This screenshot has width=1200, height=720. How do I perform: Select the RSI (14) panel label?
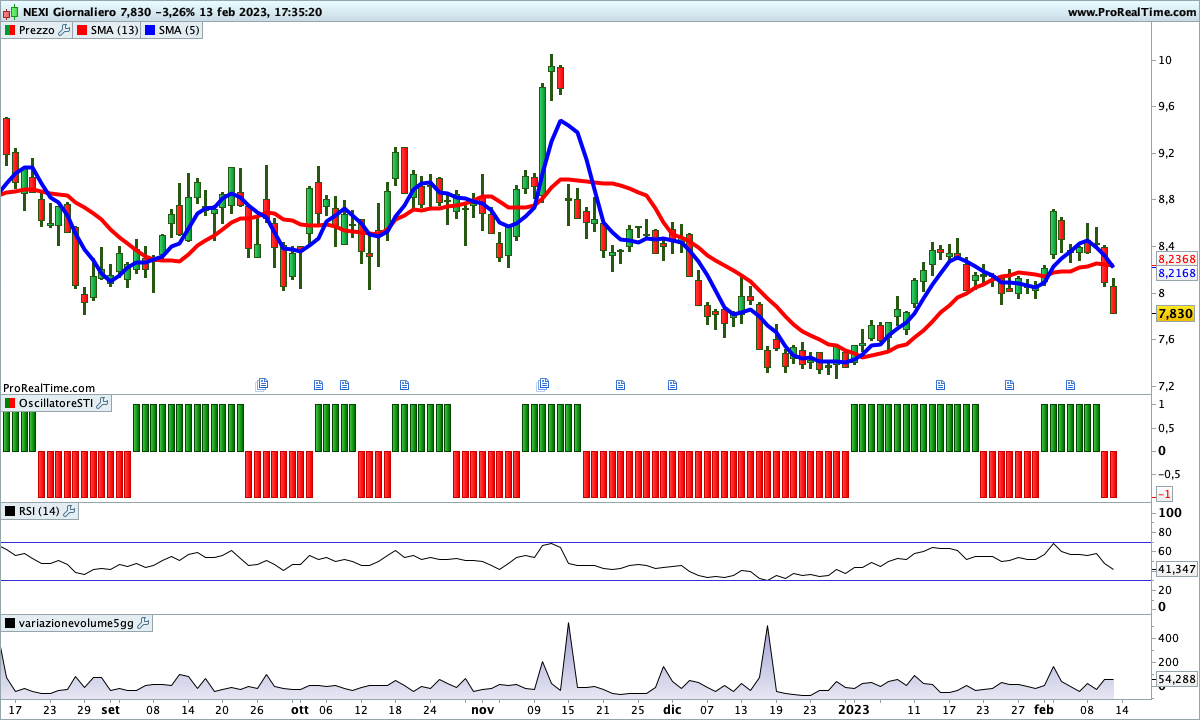40,511
